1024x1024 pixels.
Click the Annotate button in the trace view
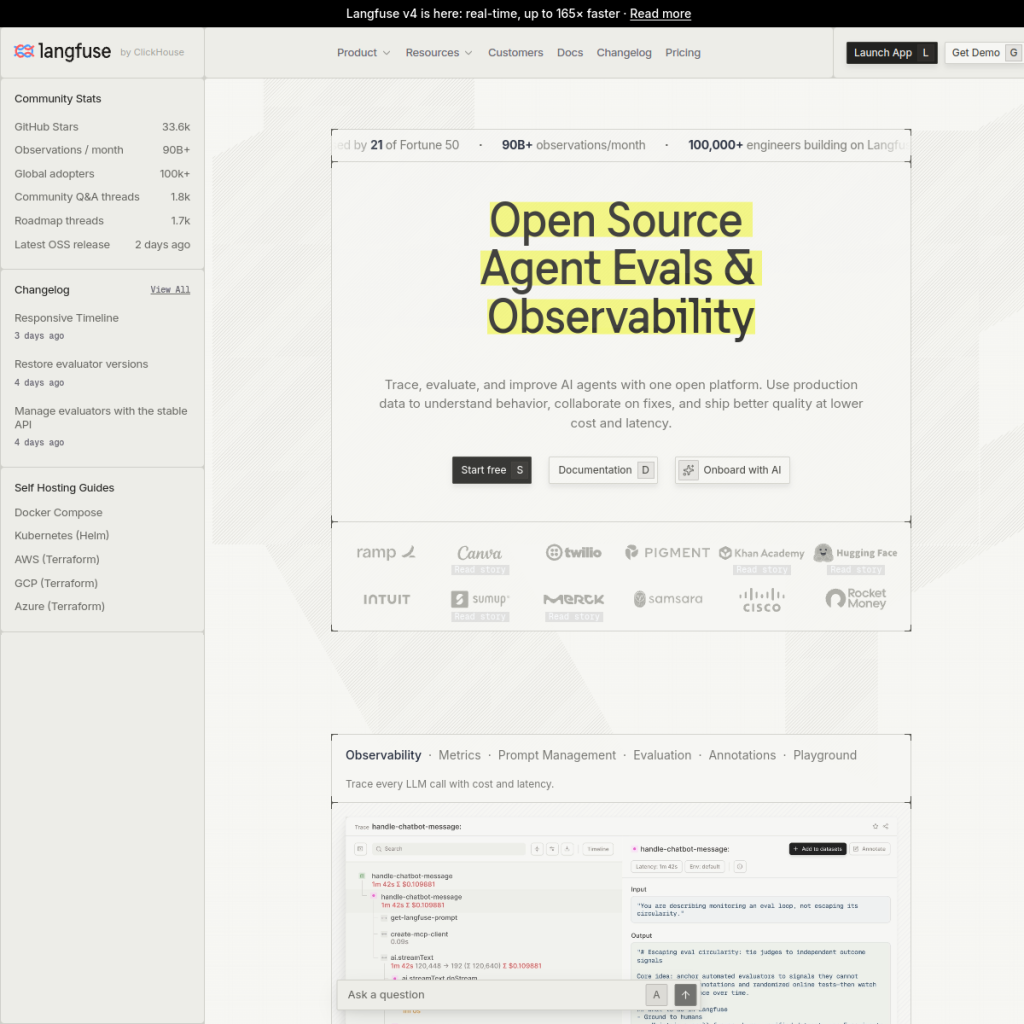(869, 849)
